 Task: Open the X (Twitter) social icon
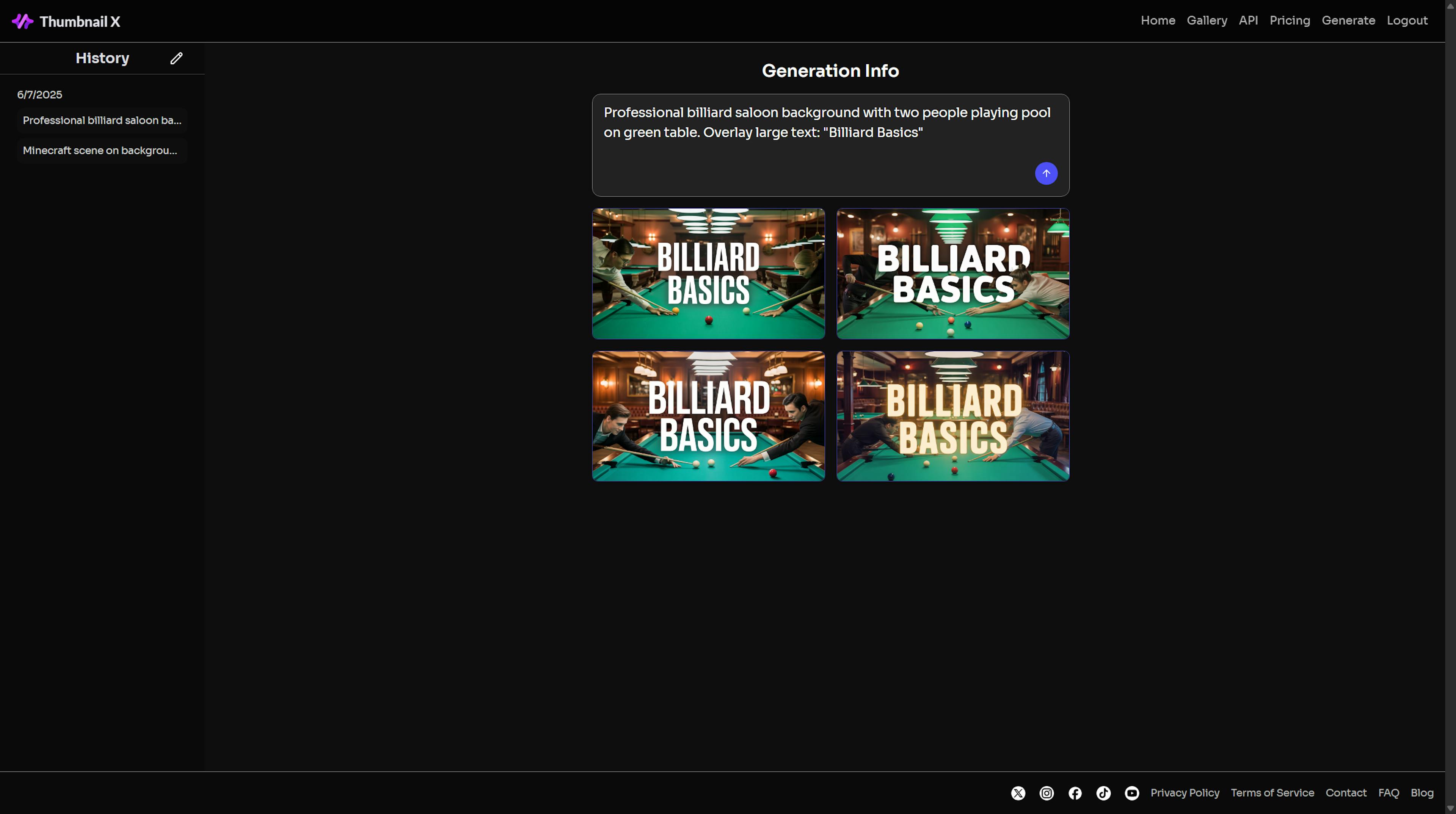(1018, 793)
